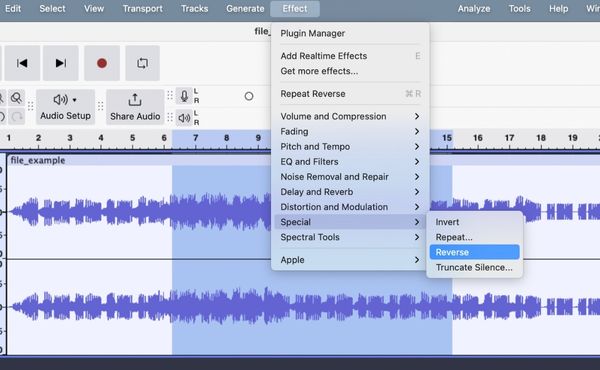The image size is (600, 370).
Task: Open the Help menu
Action: pyautogui.click(x=558, y=8)
